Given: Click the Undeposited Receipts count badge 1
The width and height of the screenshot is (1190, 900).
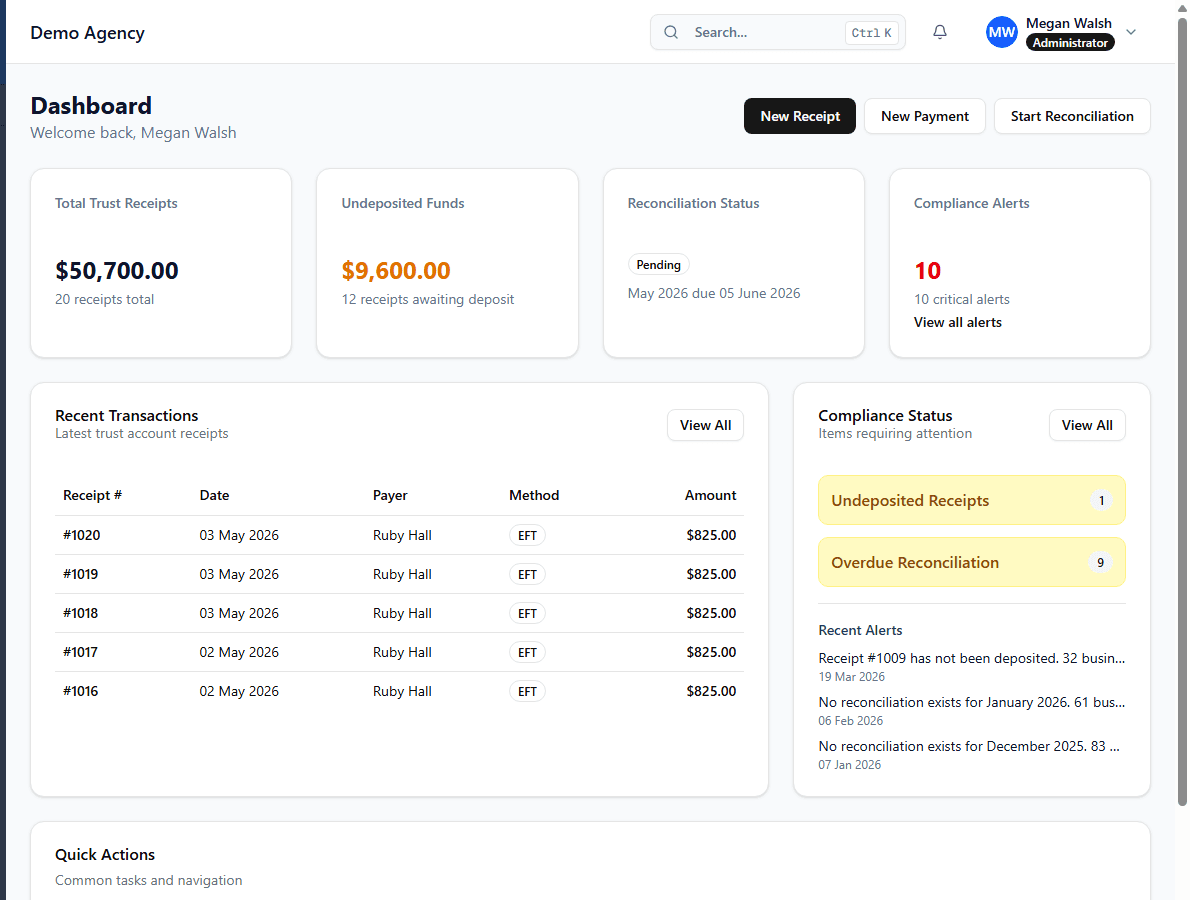Looking at the screenshot, I should (x=1101, y=500).
